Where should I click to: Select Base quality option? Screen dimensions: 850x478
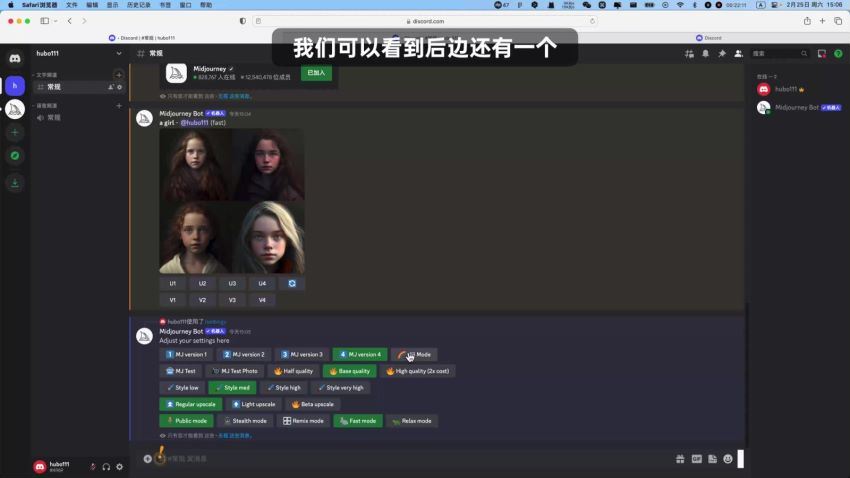click(350, 371)
